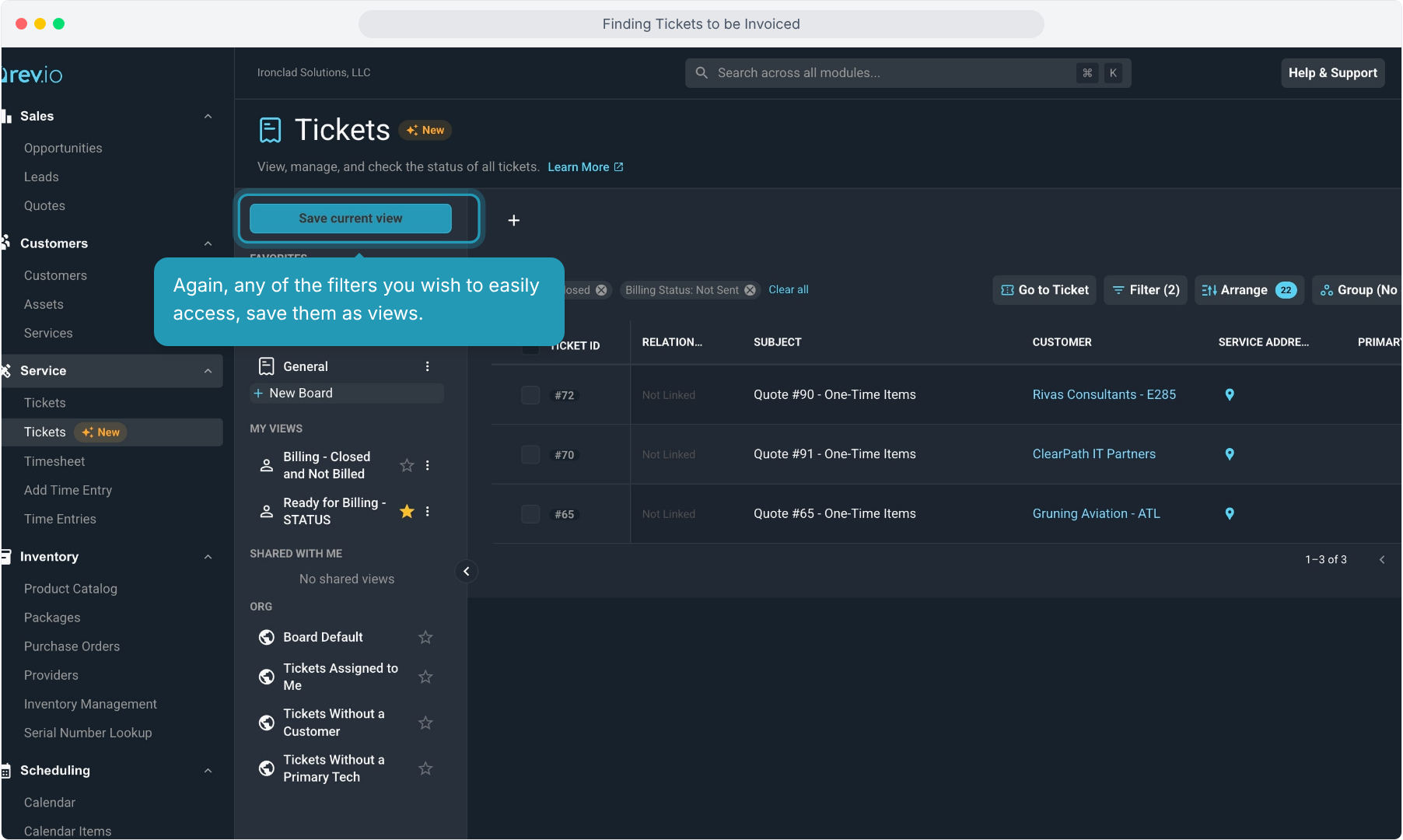Collapse the Customers sidebar section
The width and height of the screenshot is (1403, 840).
click(x=208, y=243)
